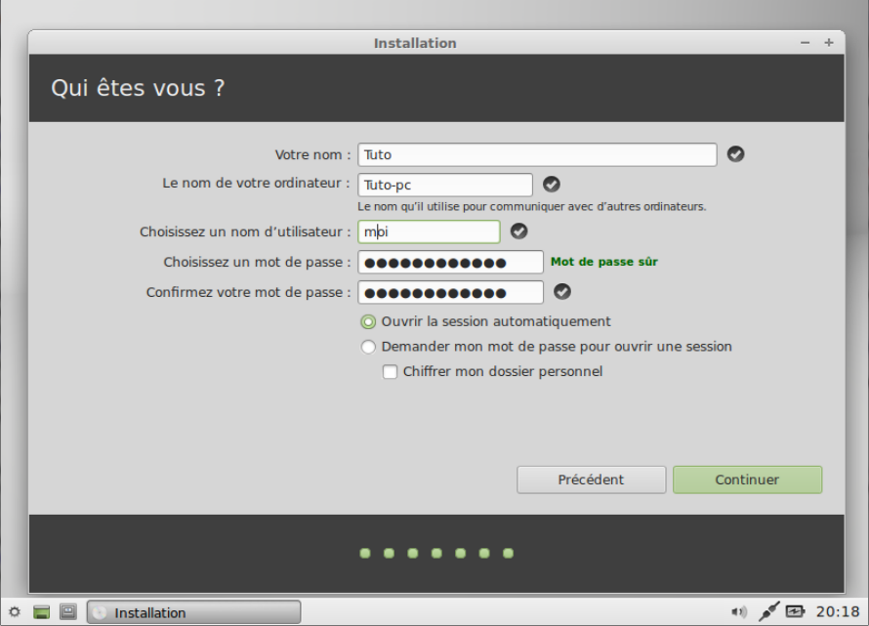The height and width of the screenshot is (626, 869).
Task: Focus the Choisissez un mot de passe field
Action: click(451, 262)
